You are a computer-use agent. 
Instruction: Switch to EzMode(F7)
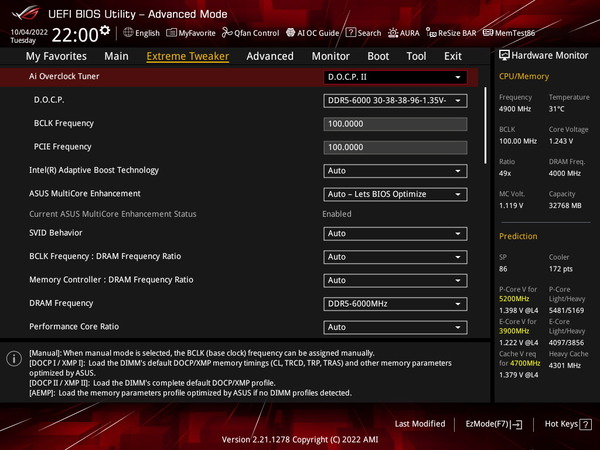click(494, 424)
